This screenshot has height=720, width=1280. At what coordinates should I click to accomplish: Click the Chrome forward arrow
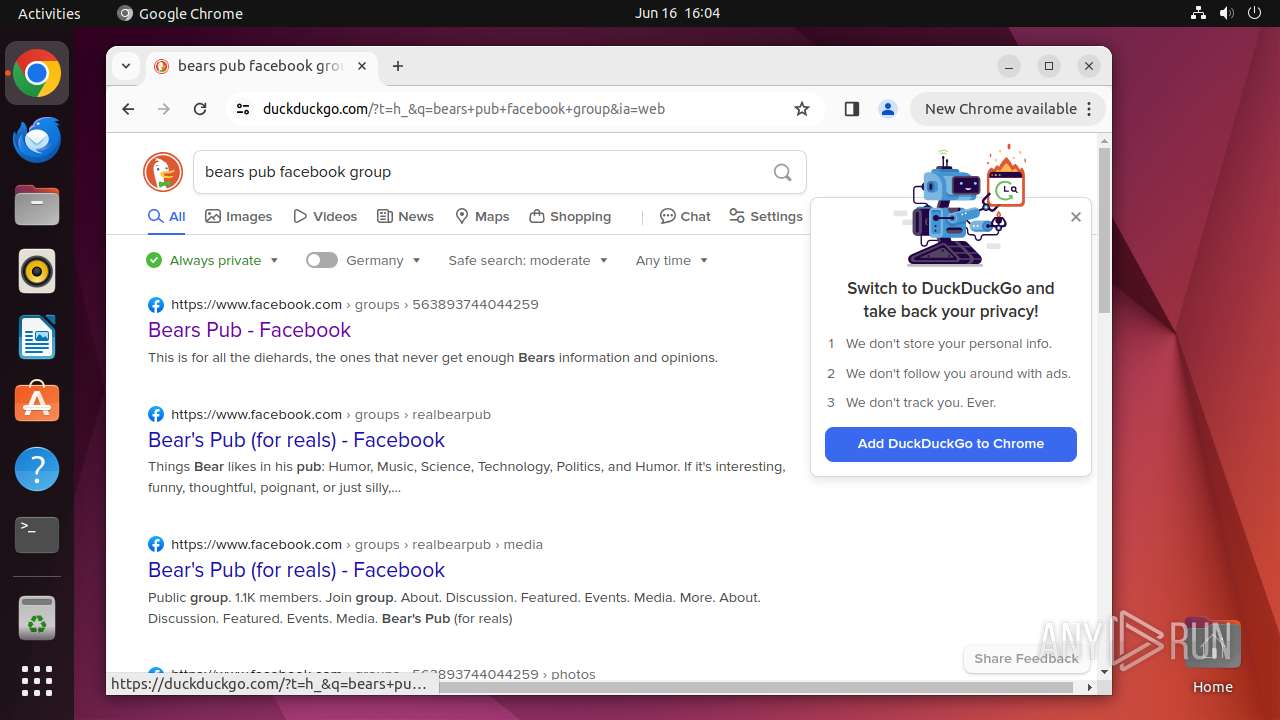coord(164,109)
